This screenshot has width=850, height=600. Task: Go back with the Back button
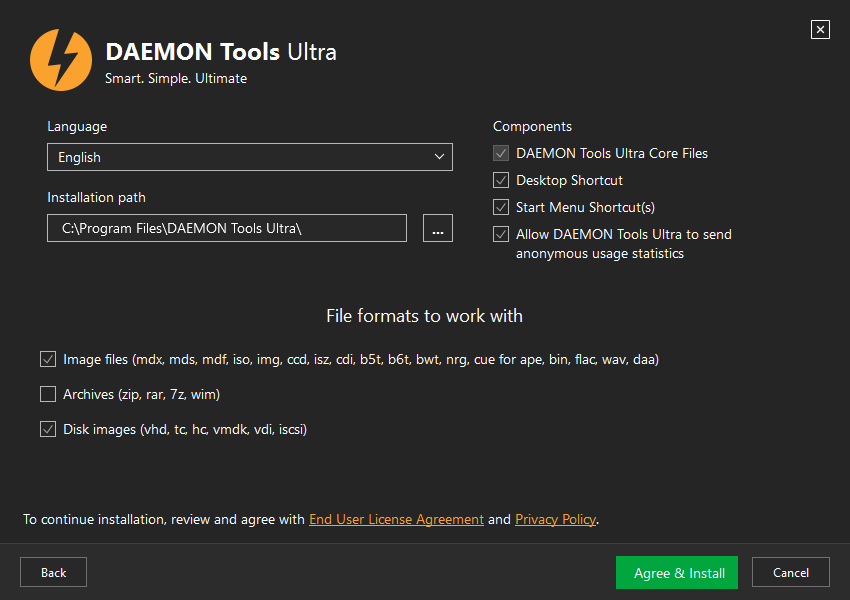tap(53, 572)
